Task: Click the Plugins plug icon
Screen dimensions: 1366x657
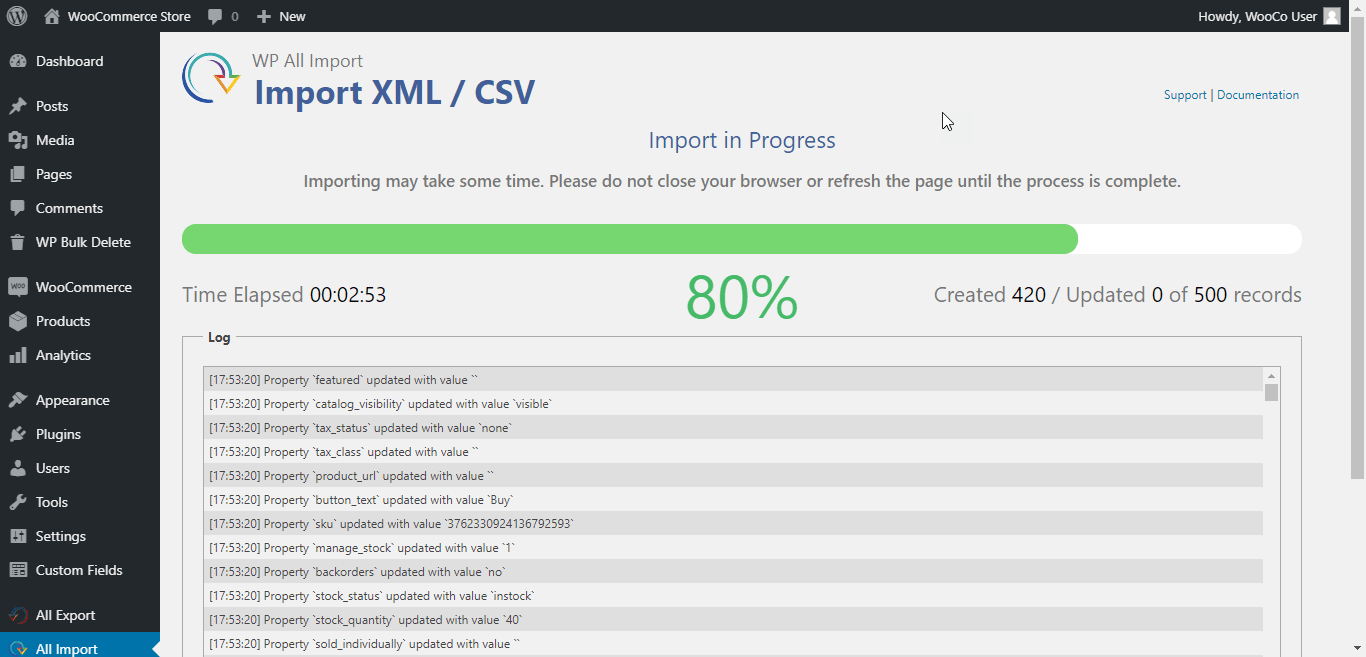Action: tap(18, 434)
